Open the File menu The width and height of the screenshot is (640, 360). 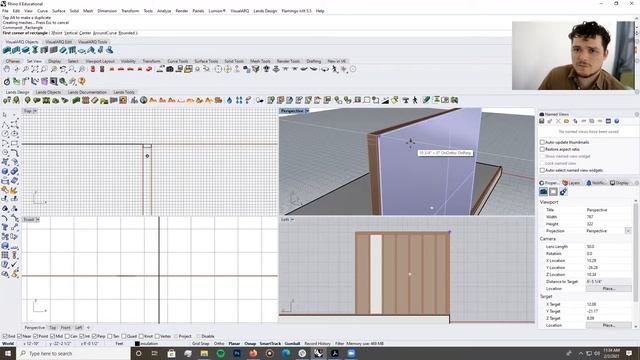tap(5, 11)
